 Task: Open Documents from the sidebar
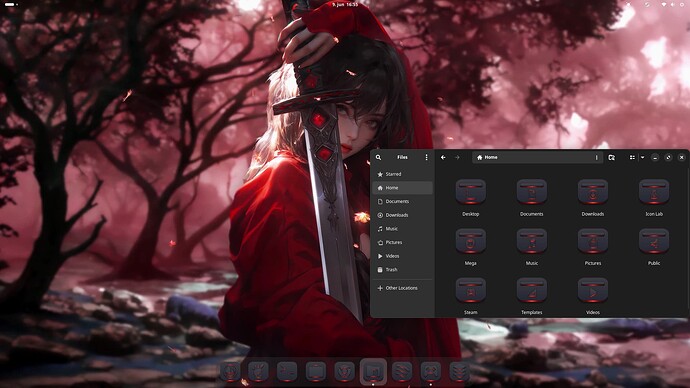pos(403,201)
